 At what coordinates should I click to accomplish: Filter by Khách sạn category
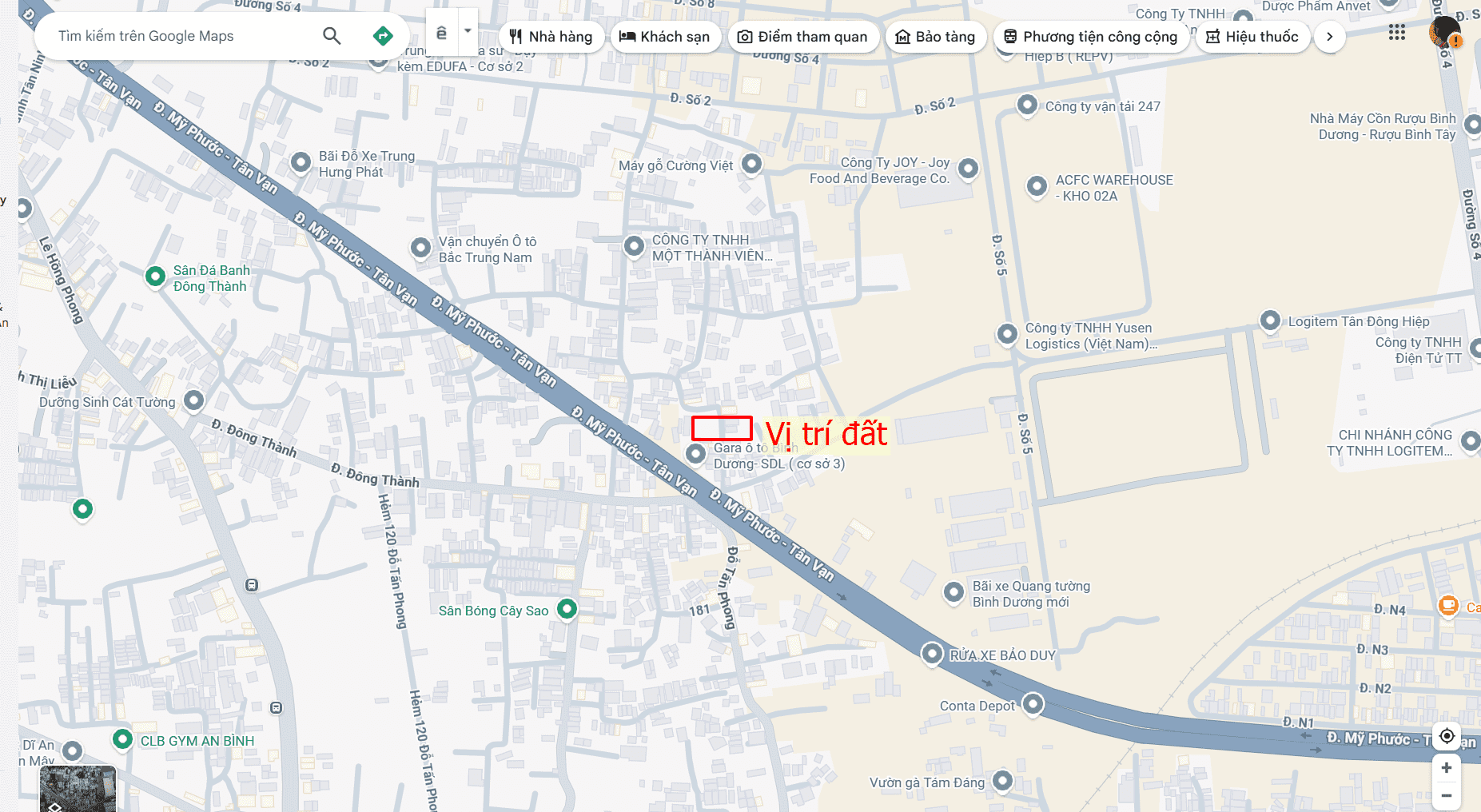pos(665,37)
